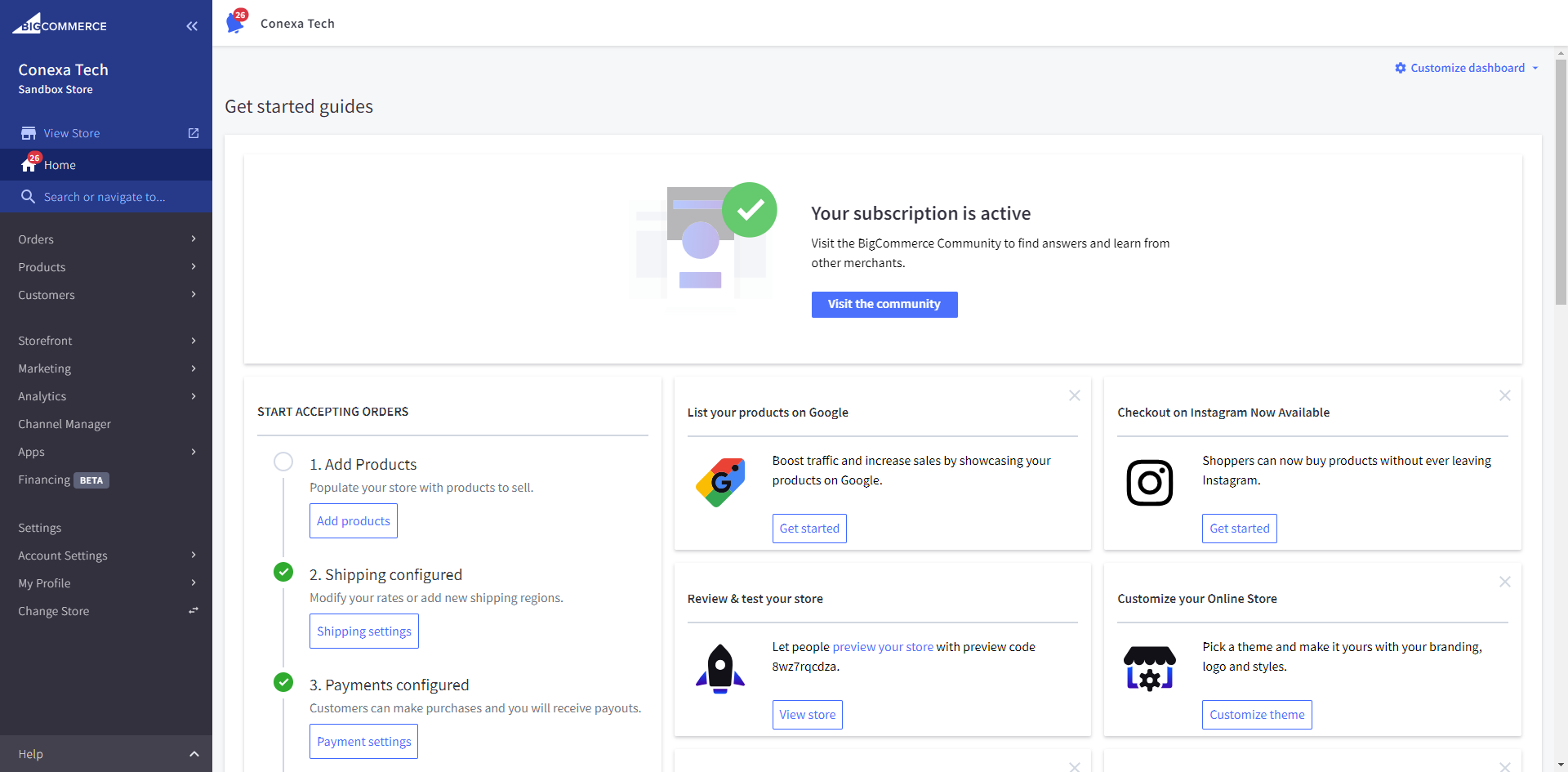The width and height of the screenshot is (1568, 772).
Task: Dismiss the Customize your Online Store card
Action: (x=1505, y=582)
